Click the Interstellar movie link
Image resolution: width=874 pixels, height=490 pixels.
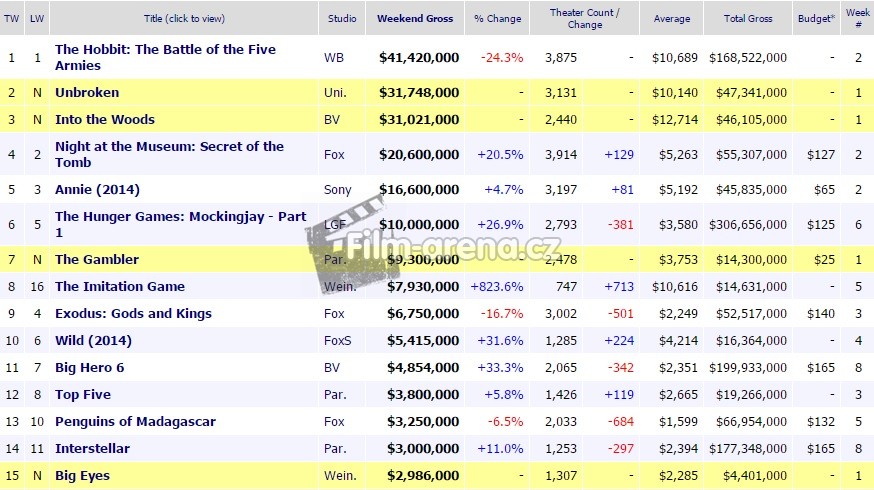[93, 448]
